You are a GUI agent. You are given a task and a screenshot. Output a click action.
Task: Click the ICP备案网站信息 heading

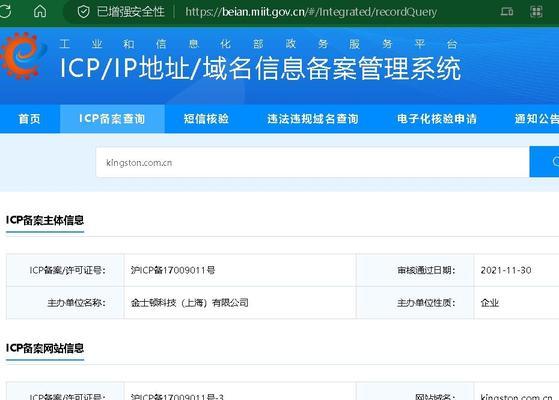point(45,348)
